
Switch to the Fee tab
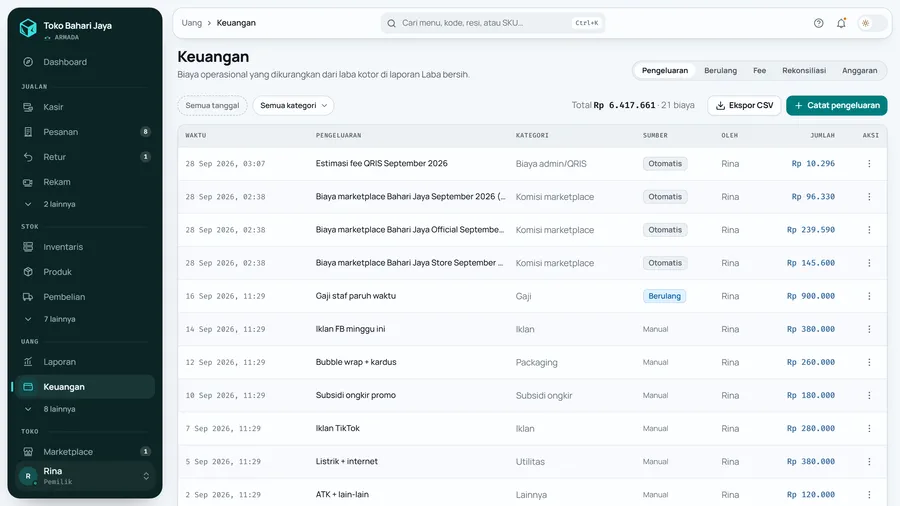759,71
